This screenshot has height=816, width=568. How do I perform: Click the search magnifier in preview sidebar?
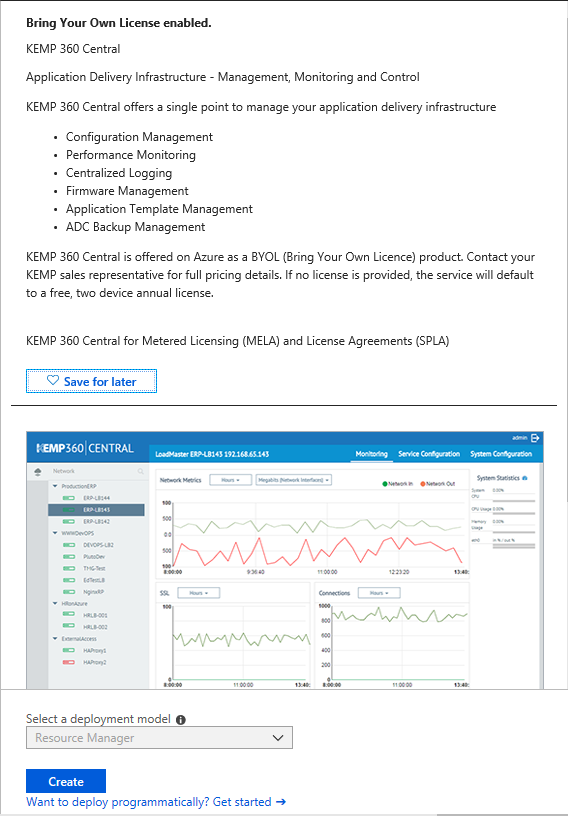point(141,471)
